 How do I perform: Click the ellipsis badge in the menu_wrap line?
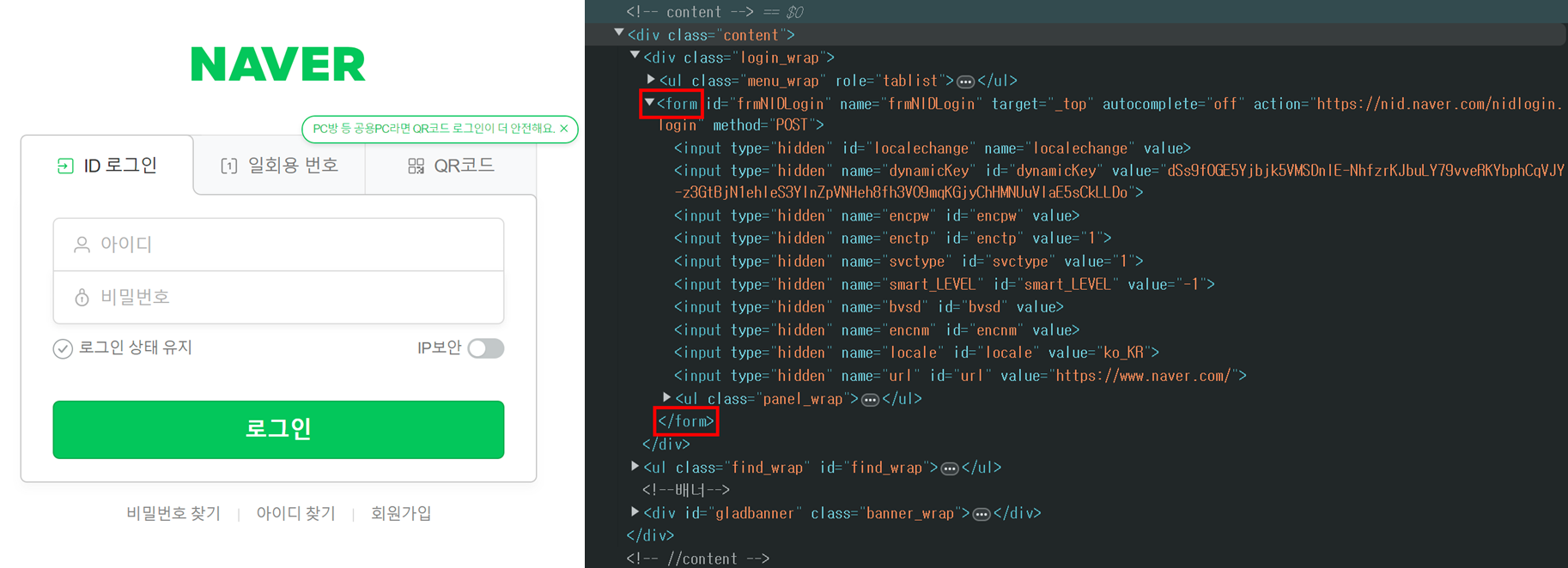[x=966, y=82]
